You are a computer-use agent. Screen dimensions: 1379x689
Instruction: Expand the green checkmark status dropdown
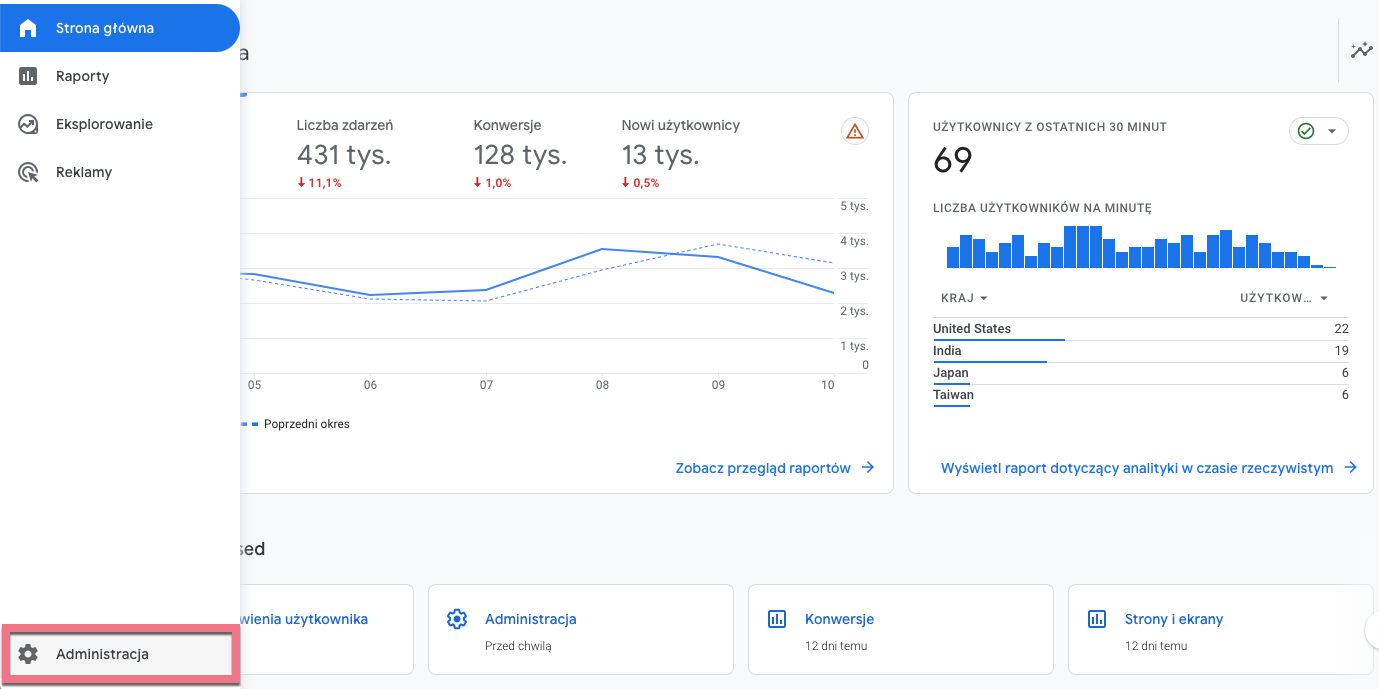(1318, 131)
